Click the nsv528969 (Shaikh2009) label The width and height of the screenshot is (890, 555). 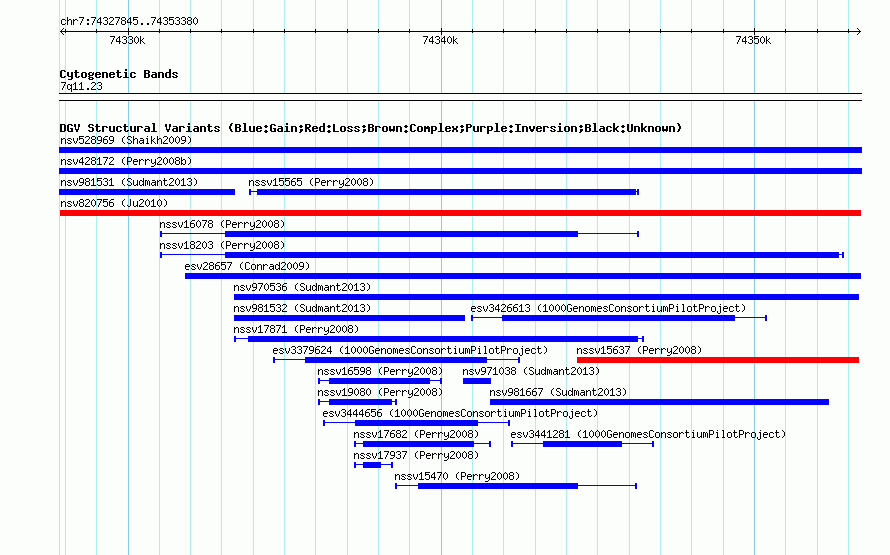click(126, 140)
